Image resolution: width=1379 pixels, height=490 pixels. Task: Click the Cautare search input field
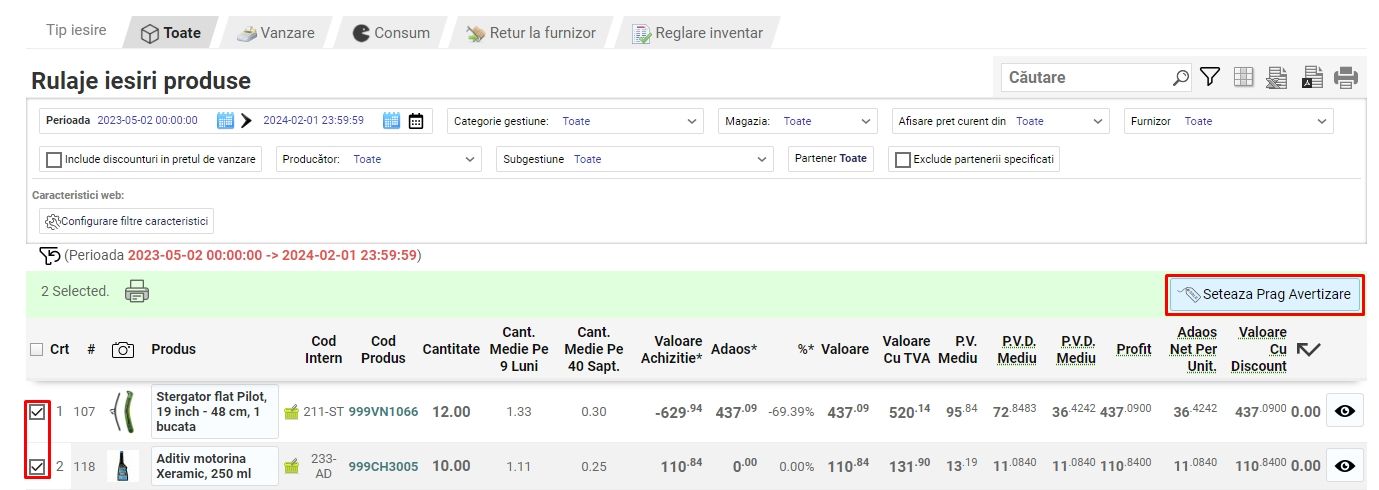[x=1086, y=77]
